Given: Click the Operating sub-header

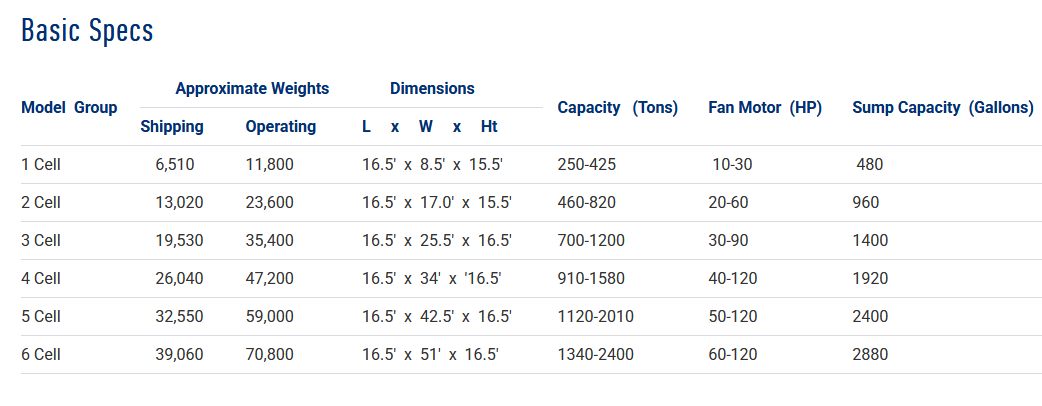Looking at the screenshot, I should pos(280,126).
